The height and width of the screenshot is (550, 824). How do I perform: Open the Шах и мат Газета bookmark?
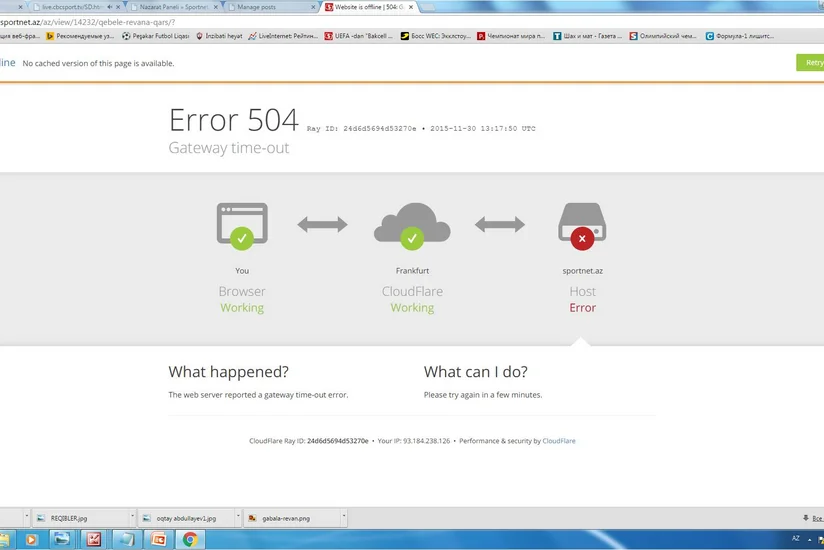click(x=587, y=36)
